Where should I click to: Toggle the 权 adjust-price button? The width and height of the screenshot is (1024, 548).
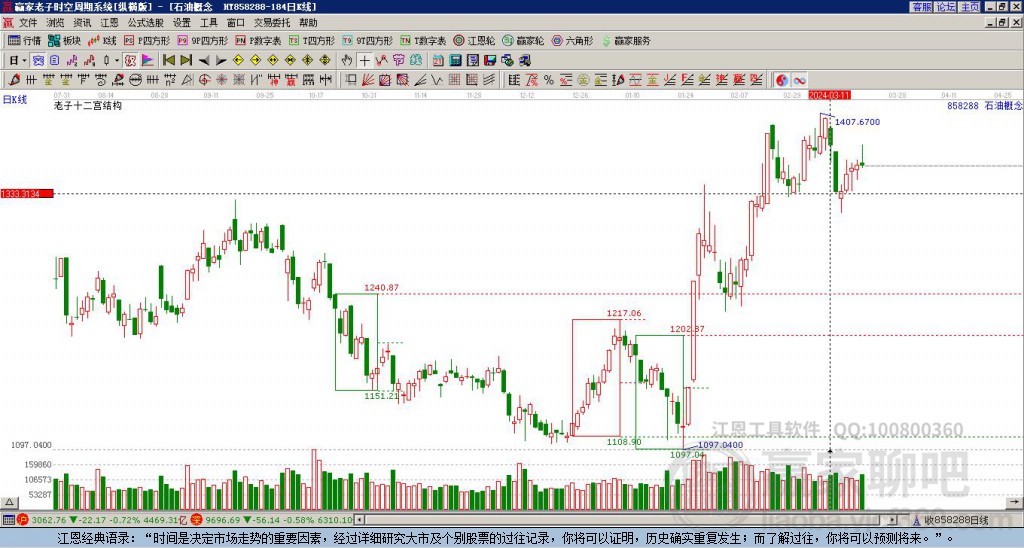[x=130, y=61]
